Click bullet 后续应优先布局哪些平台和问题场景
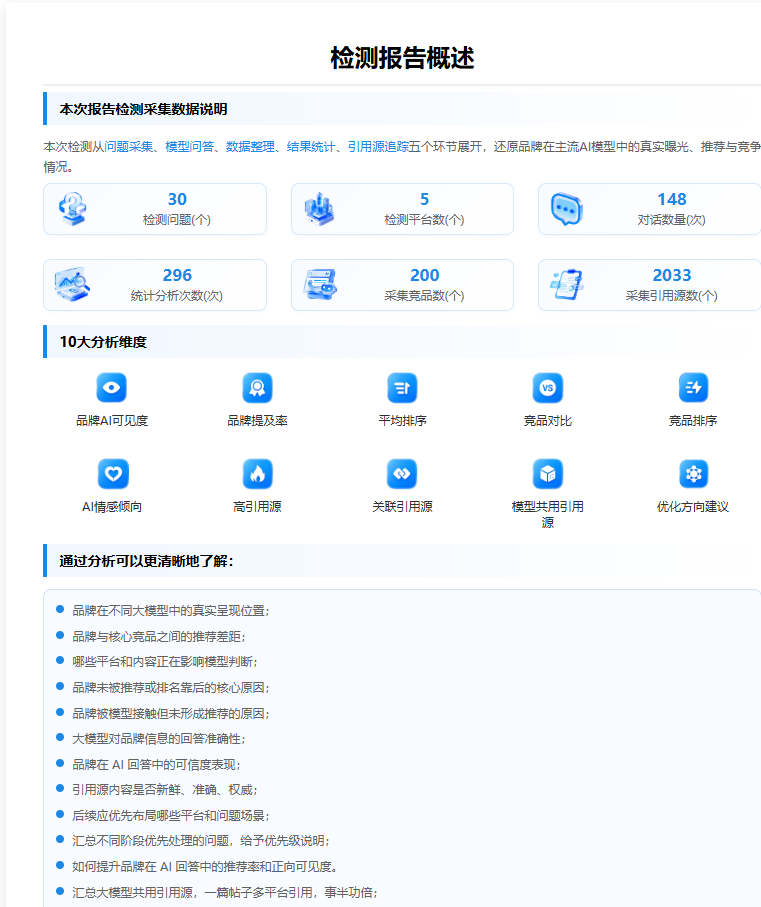The image size is (761, 907). point(171,815)
